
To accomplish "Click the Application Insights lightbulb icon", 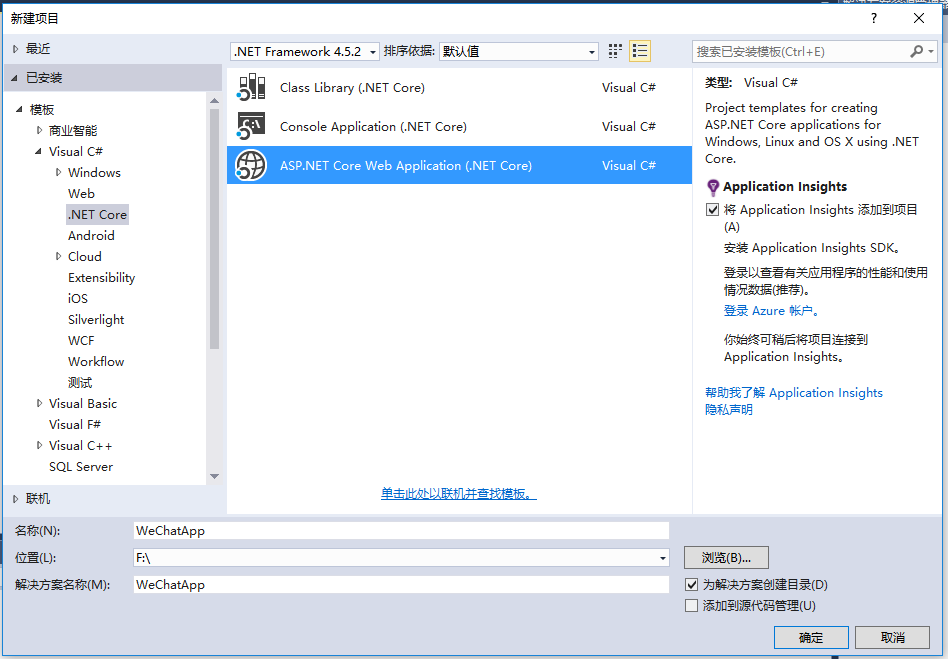I will tap(713, 187).
